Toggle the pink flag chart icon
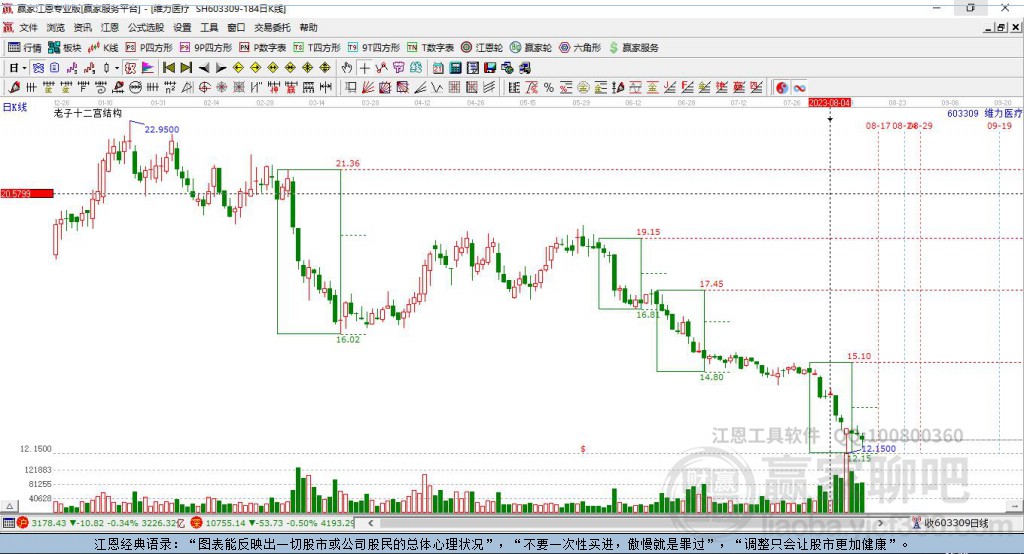This screenshot has height=554, width=1024. [148, 67]
